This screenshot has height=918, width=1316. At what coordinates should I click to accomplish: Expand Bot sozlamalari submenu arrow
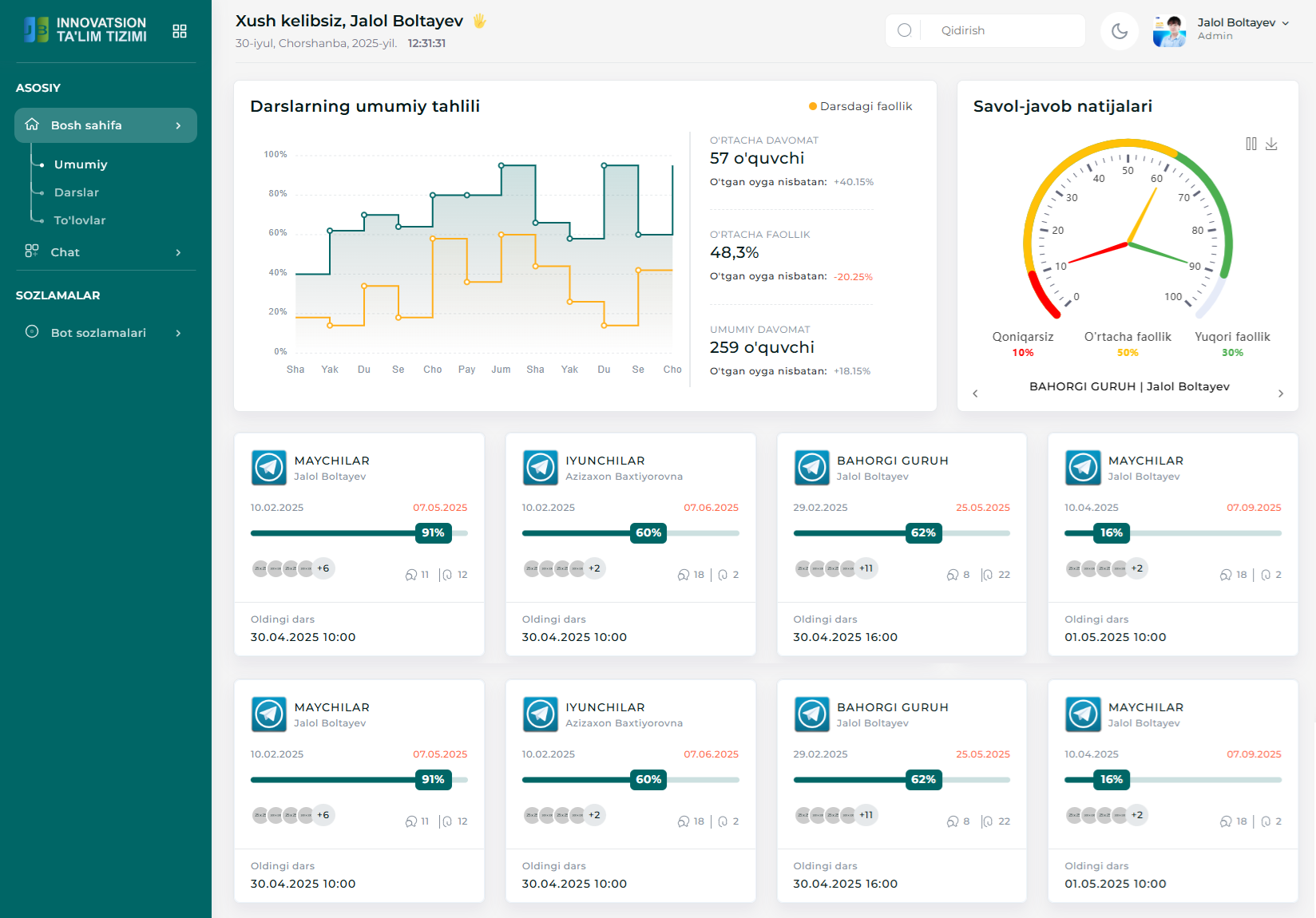[178, 333]
